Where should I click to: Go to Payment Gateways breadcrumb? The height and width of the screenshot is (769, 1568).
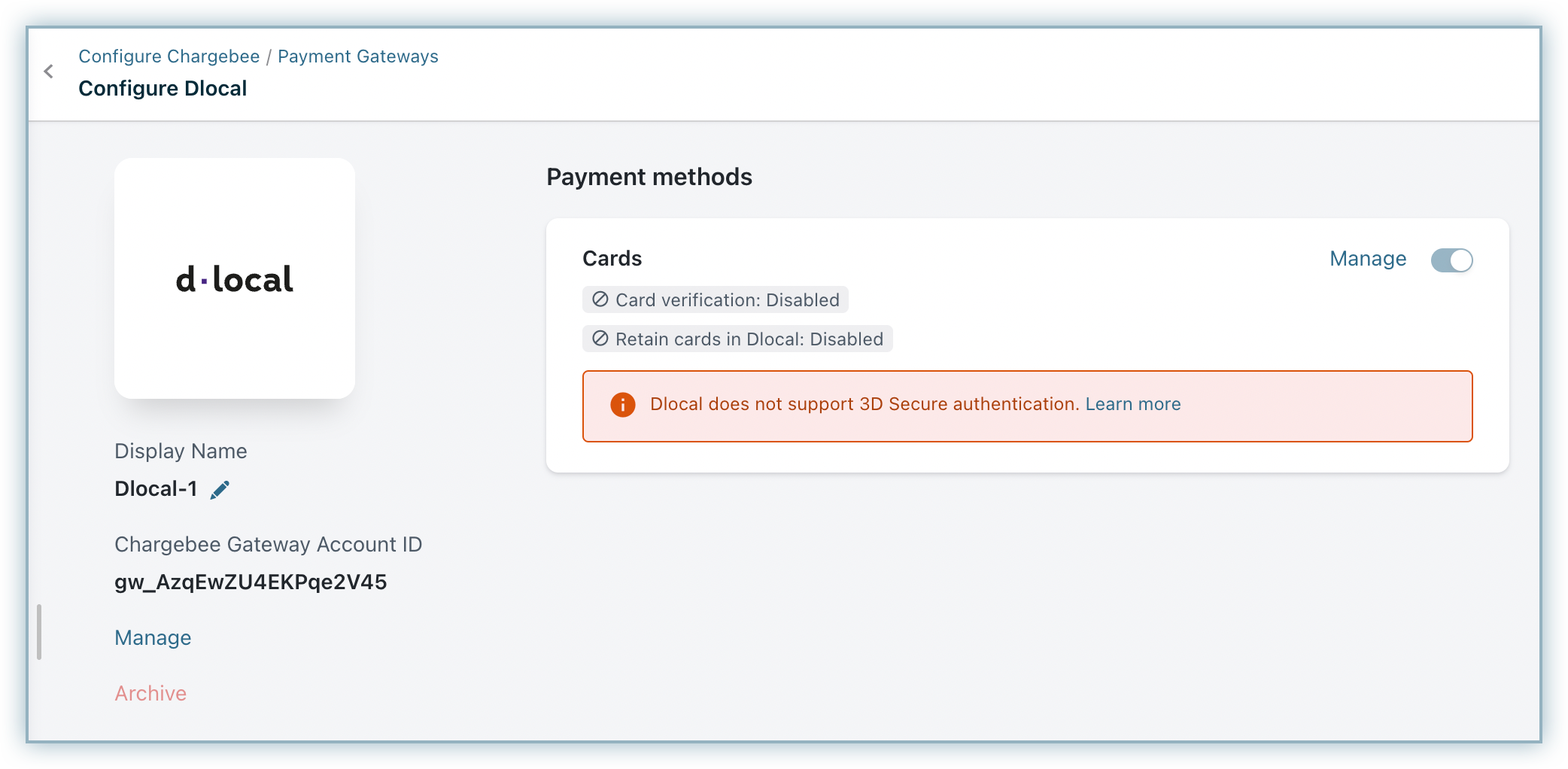tap(358, 56)
